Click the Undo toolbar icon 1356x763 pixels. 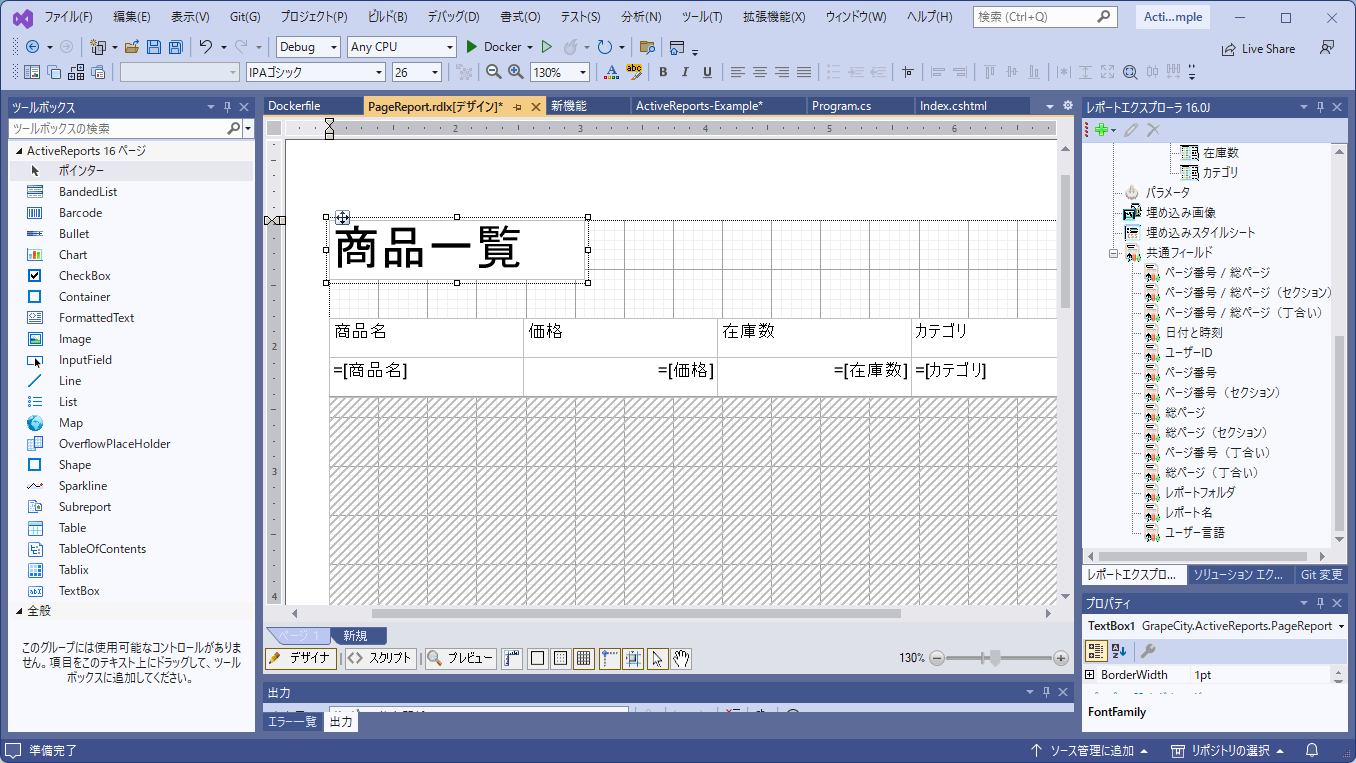click(x=206, y=47)
